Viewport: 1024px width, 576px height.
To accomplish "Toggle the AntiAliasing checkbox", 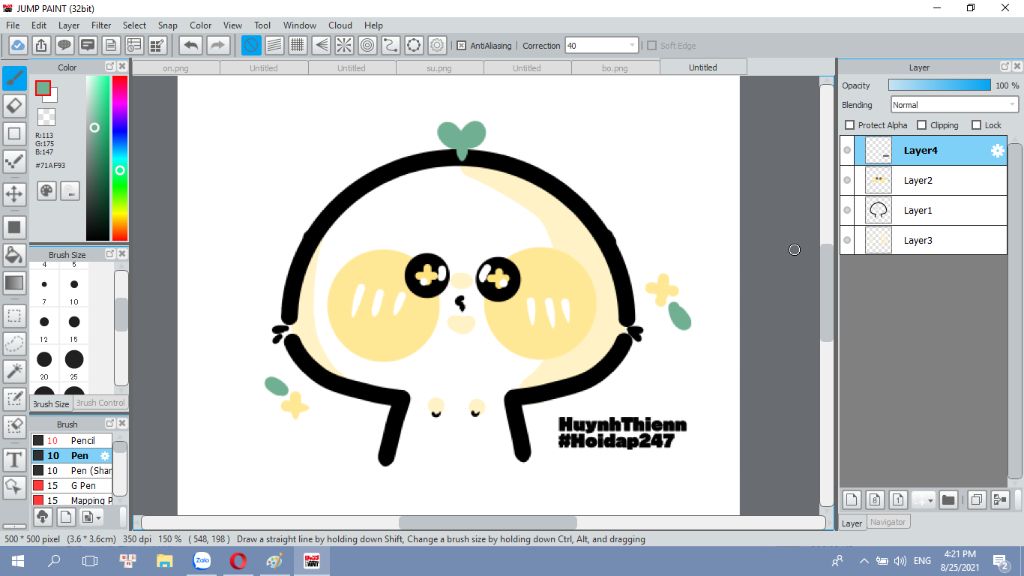I will click(x=461, y=46).
